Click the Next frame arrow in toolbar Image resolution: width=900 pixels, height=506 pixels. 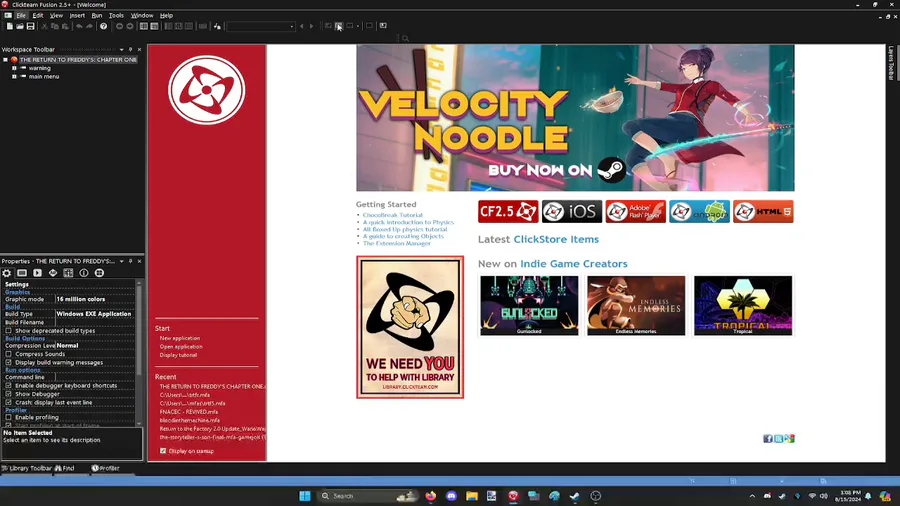(x=312, y=26)
